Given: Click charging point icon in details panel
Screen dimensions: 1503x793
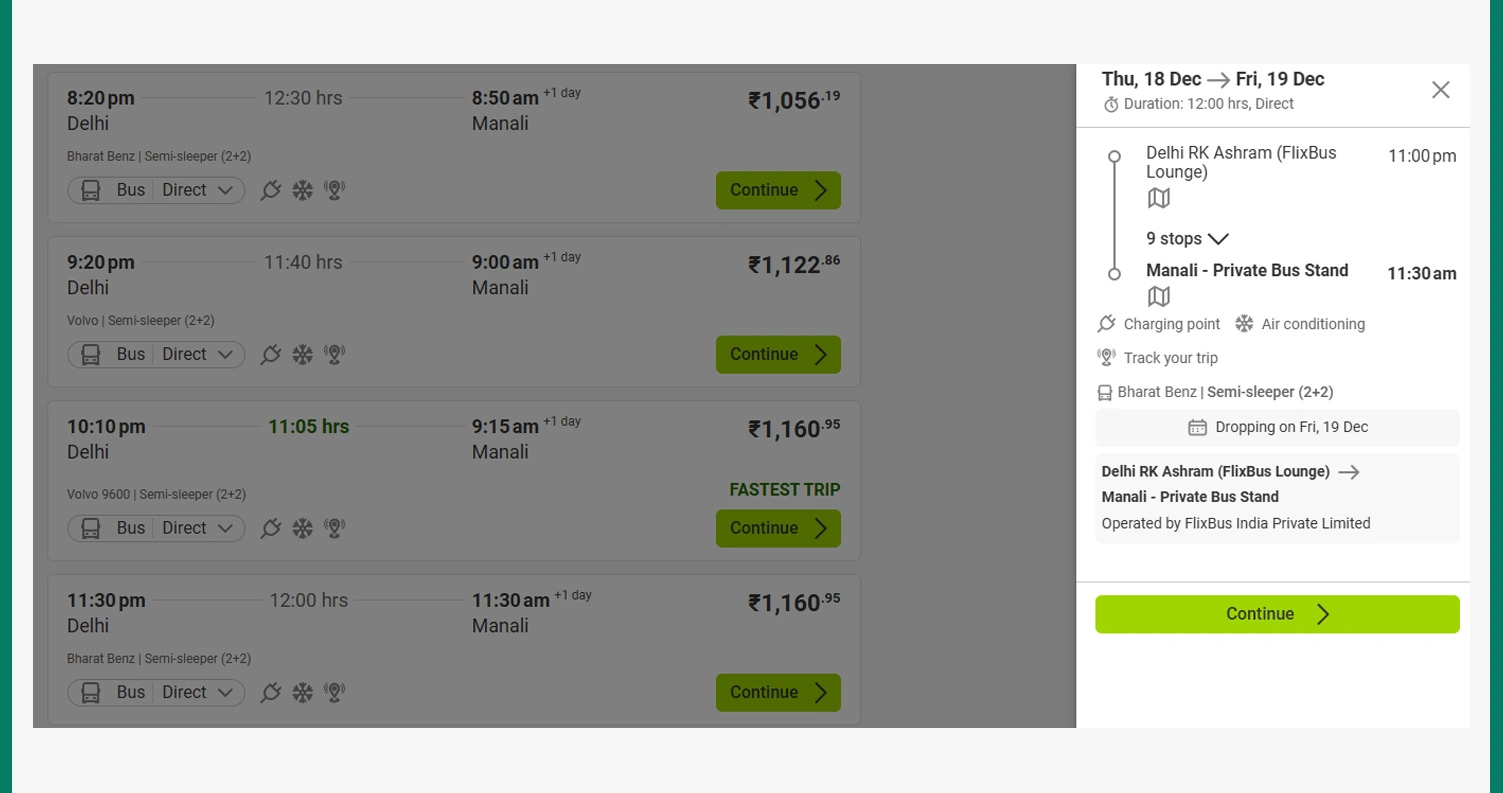Looking at the screenshot, I should [x=1106, y=324].
